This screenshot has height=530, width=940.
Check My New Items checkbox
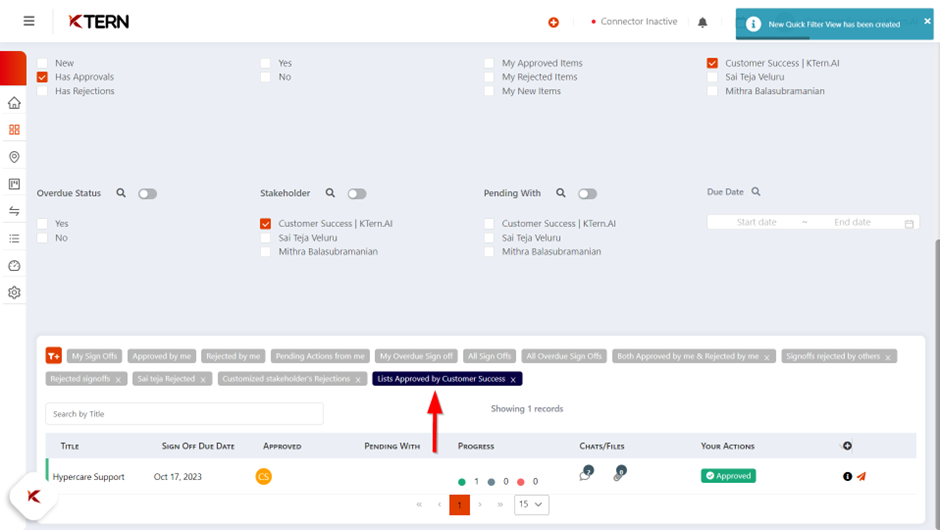(x=489, y=91)
